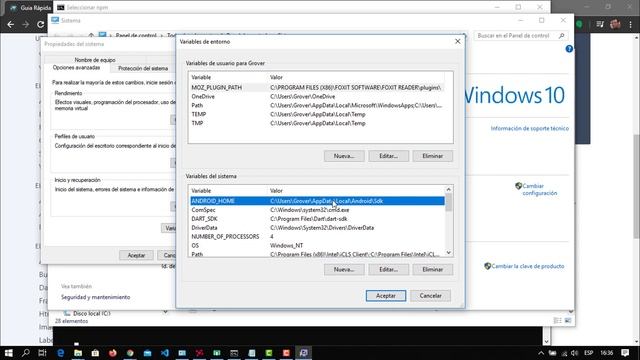Cancel the Variables de entorno dialog

pos(430,296)
